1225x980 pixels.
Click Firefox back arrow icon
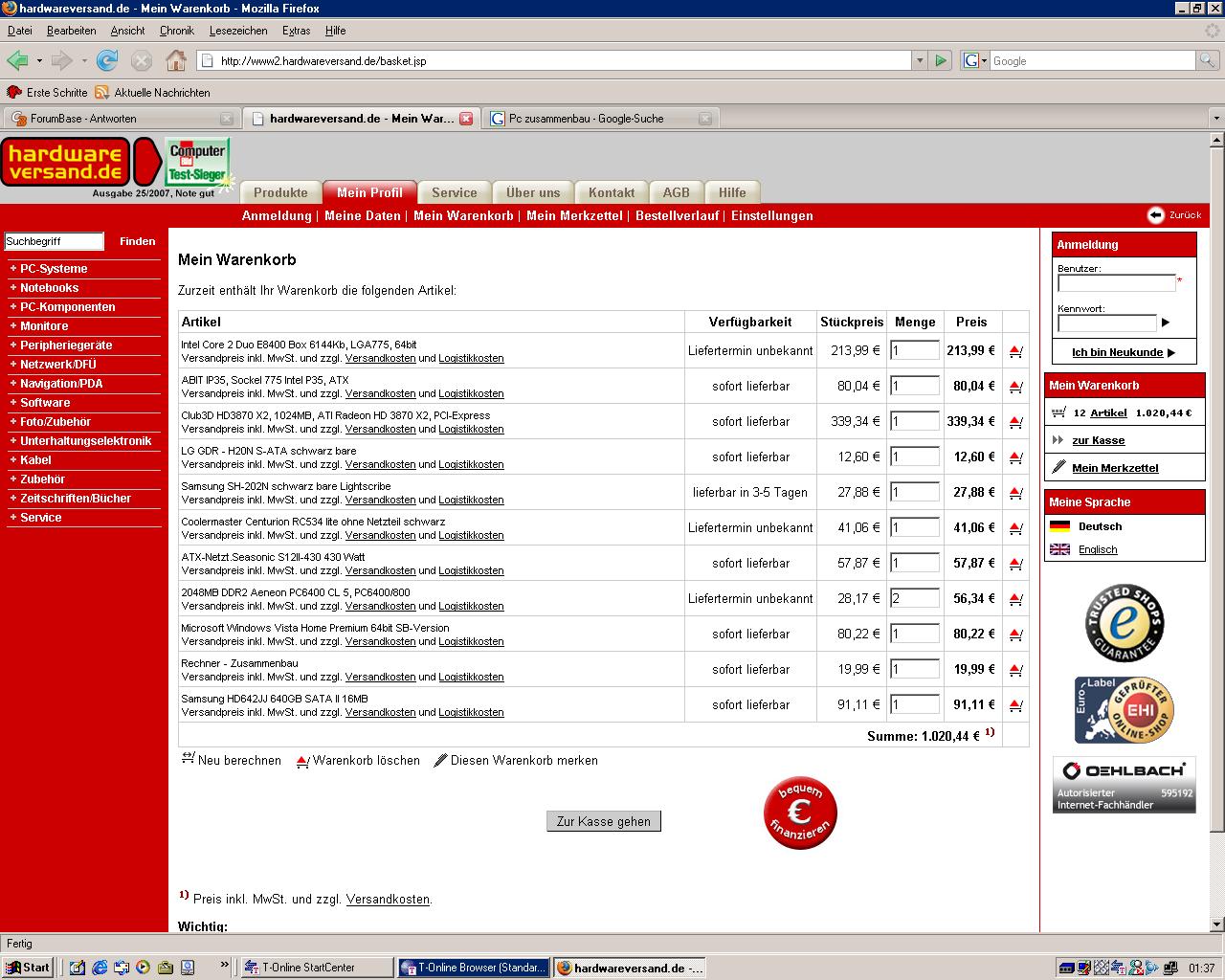(x=17, y=60)
